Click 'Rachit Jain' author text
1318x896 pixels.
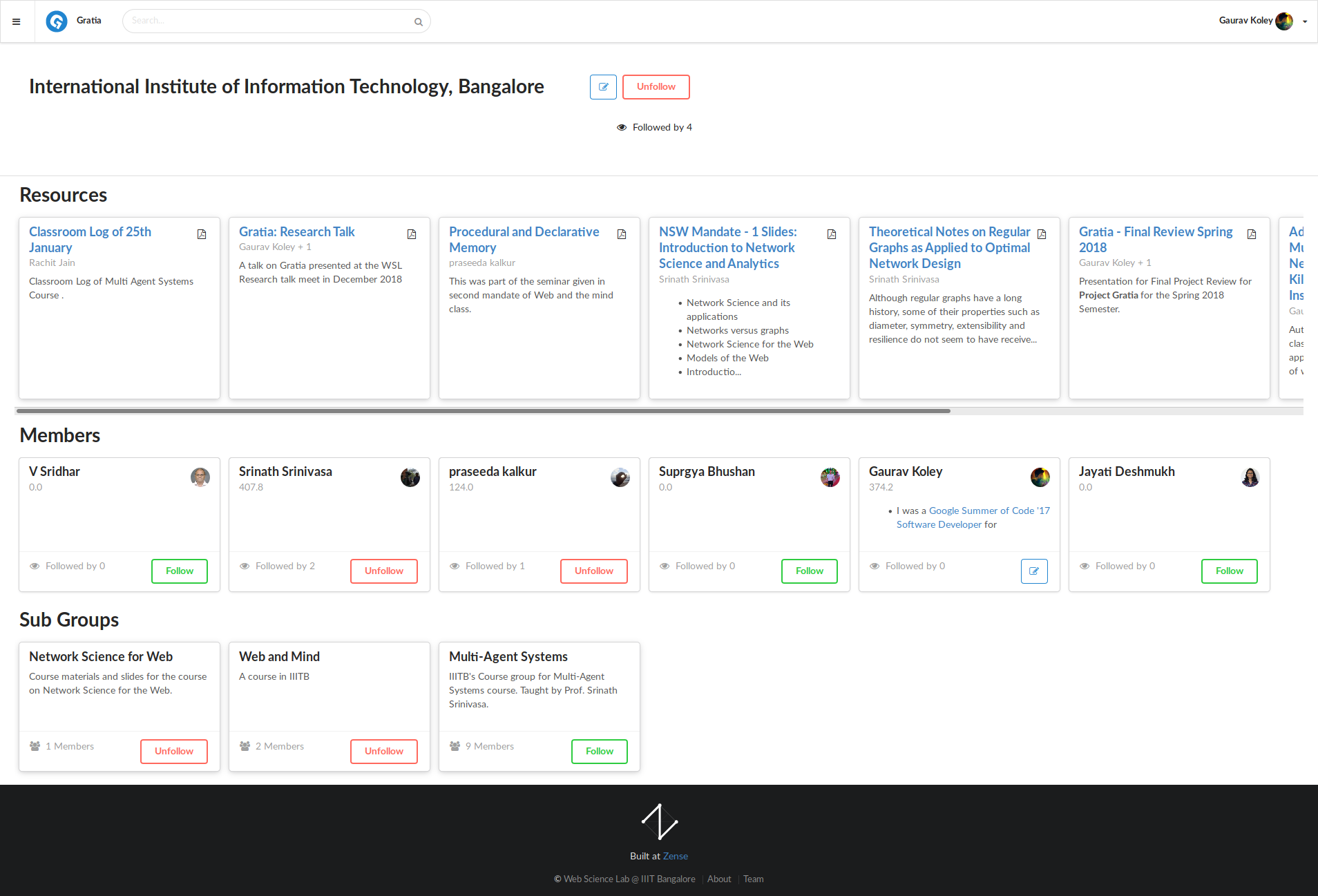pos(52,263)
